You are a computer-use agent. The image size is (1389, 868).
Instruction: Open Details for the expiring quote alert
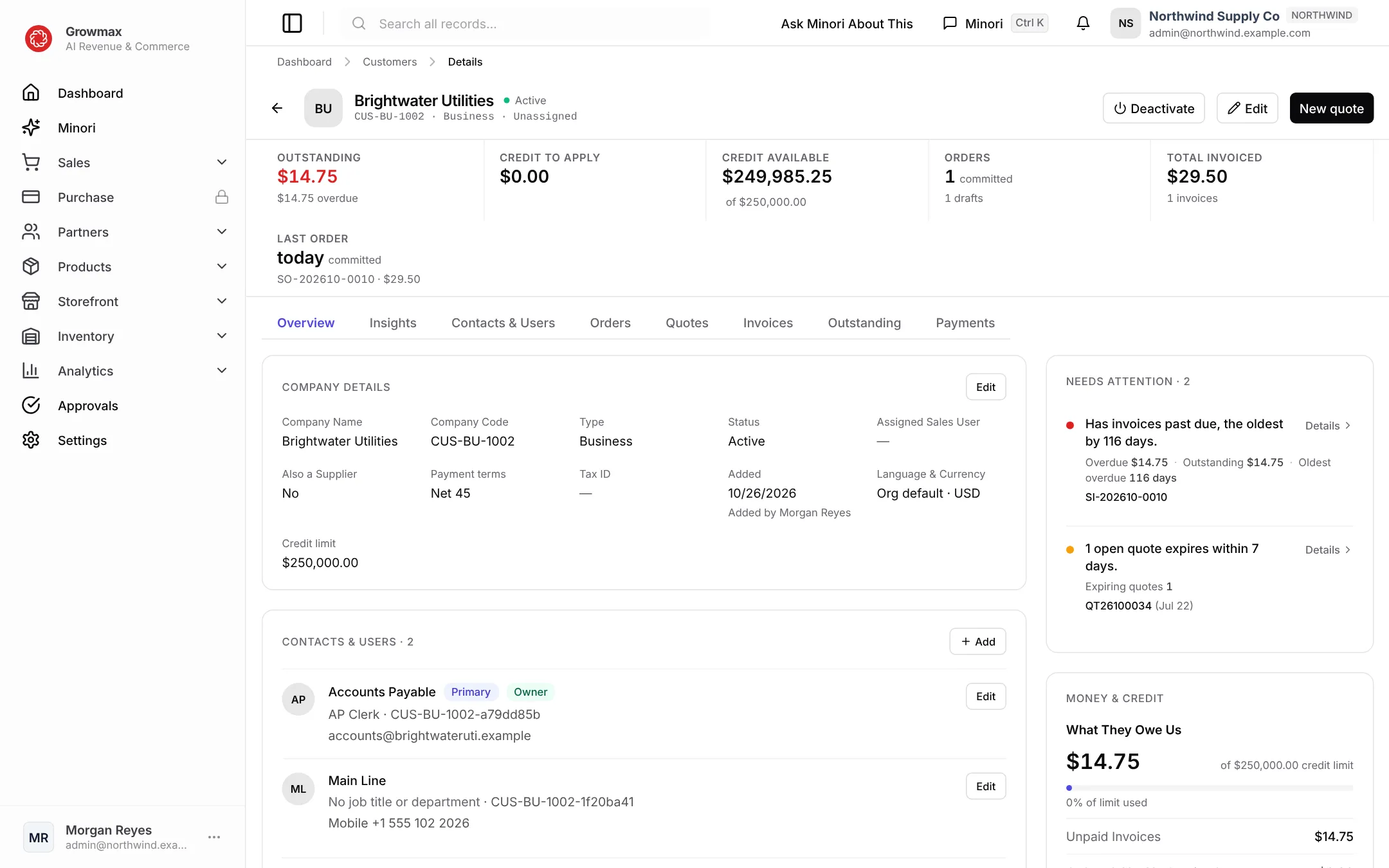pos(1327,550)
